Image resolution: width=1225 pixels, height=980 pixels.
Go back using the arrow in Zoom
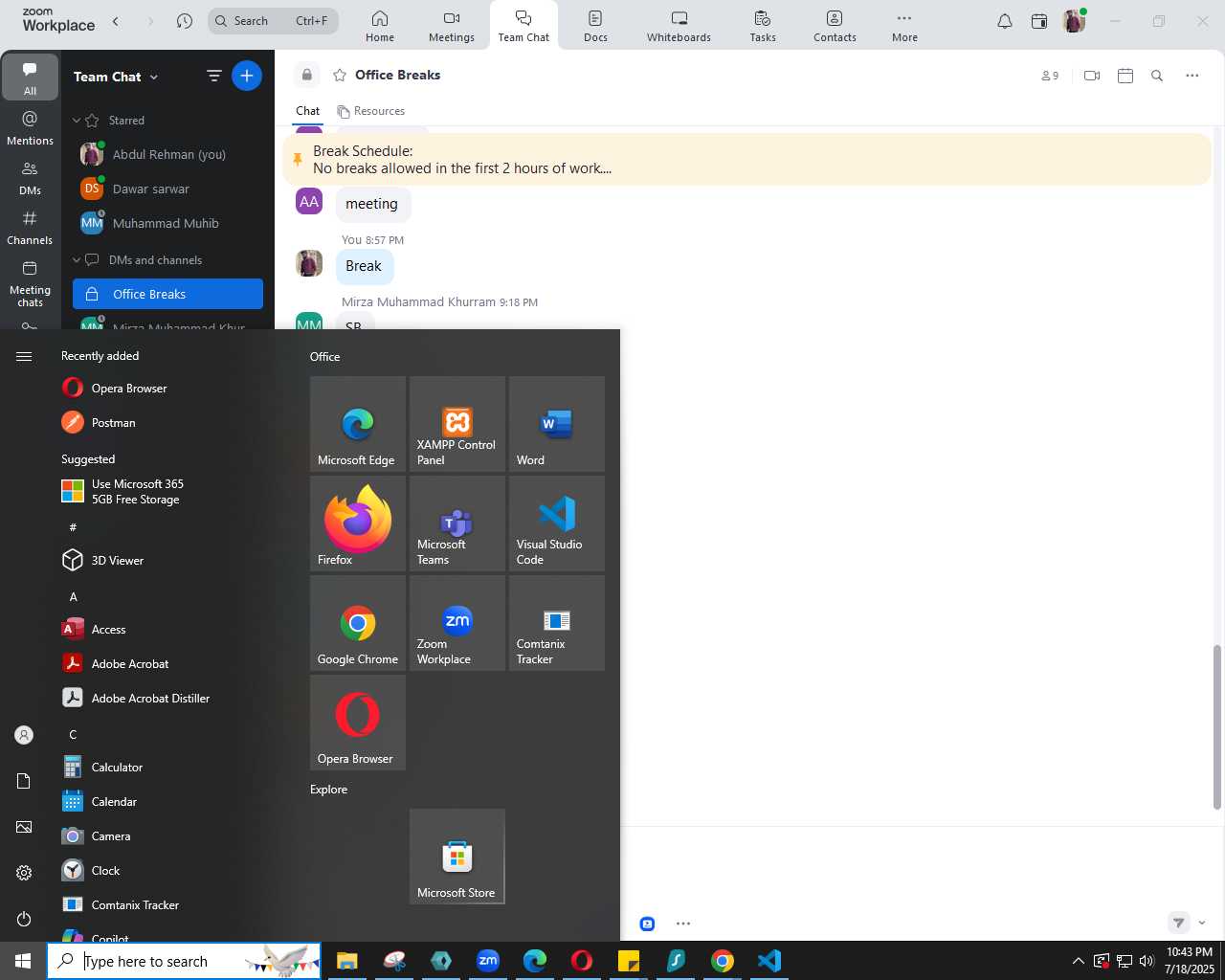click(x=116, y=21)
